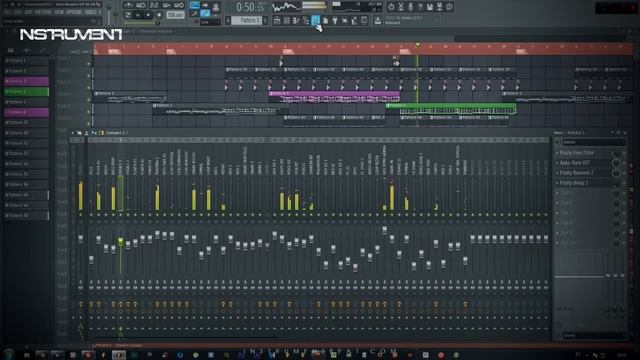Image resolution: width=640 pixels, height=360 pixels.
Task: Select the blue draw tool icon near snap
Action: tap(205, 13)
